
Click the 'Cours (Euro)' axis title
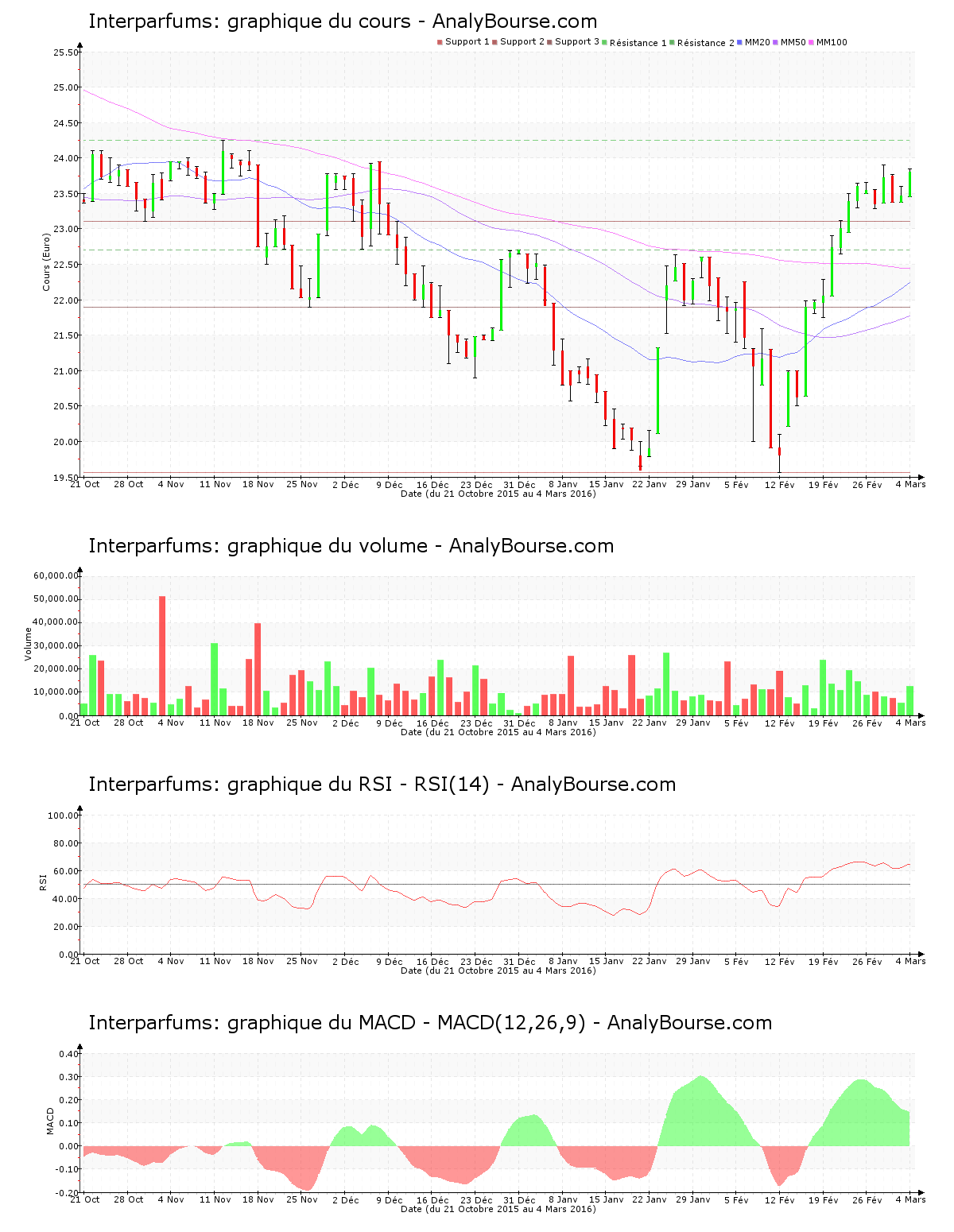click(47, 262)
